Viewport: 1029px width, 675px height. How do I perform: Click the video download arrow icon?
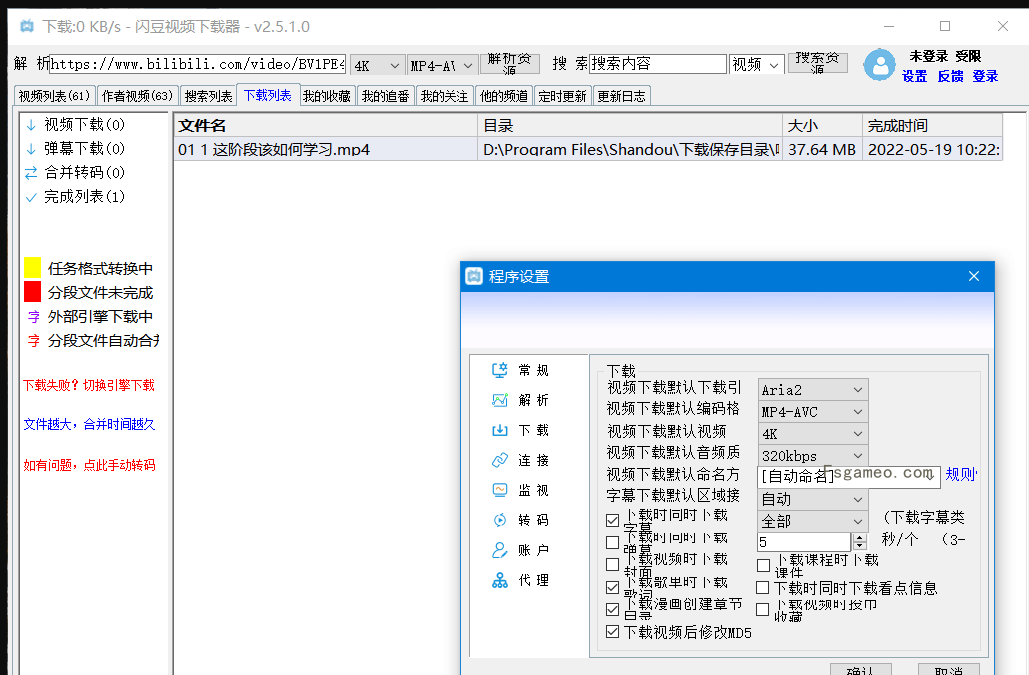tap(31, 125)
